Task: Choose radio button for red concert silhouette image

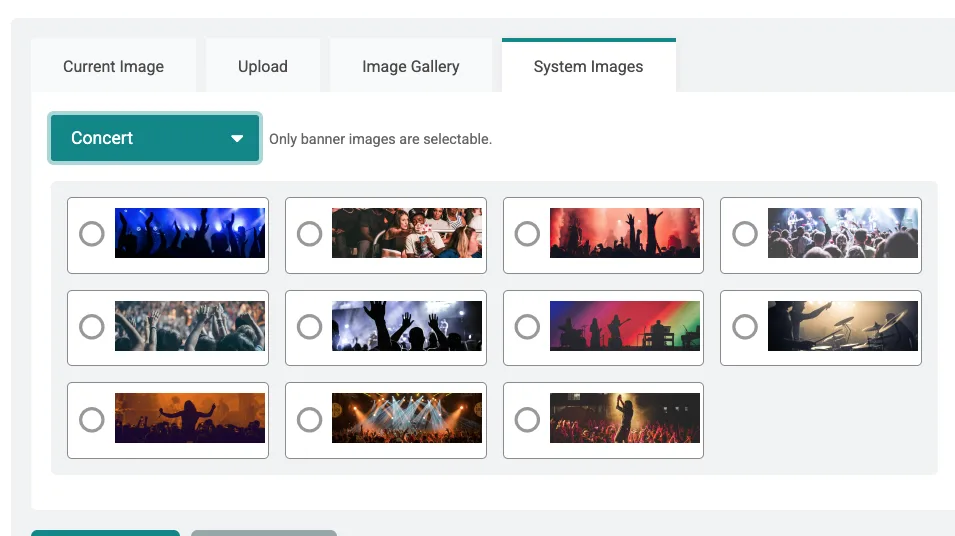Action: click(x=527, y=234)
